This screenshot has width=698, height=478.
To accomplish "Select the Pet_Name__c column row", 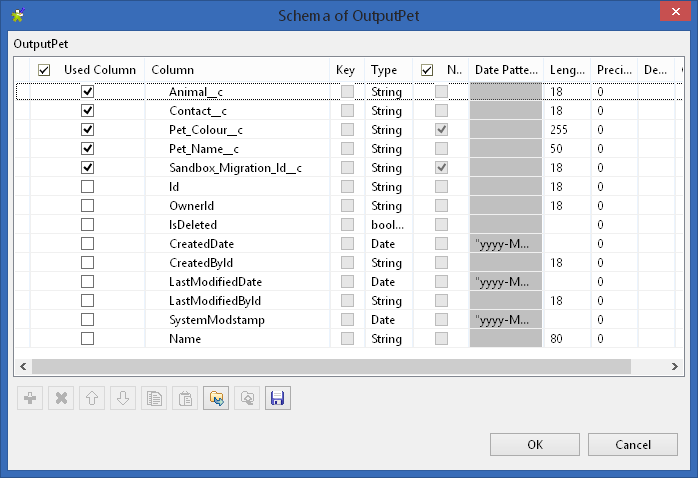I will pyautogui.click(x=204, y=149).
